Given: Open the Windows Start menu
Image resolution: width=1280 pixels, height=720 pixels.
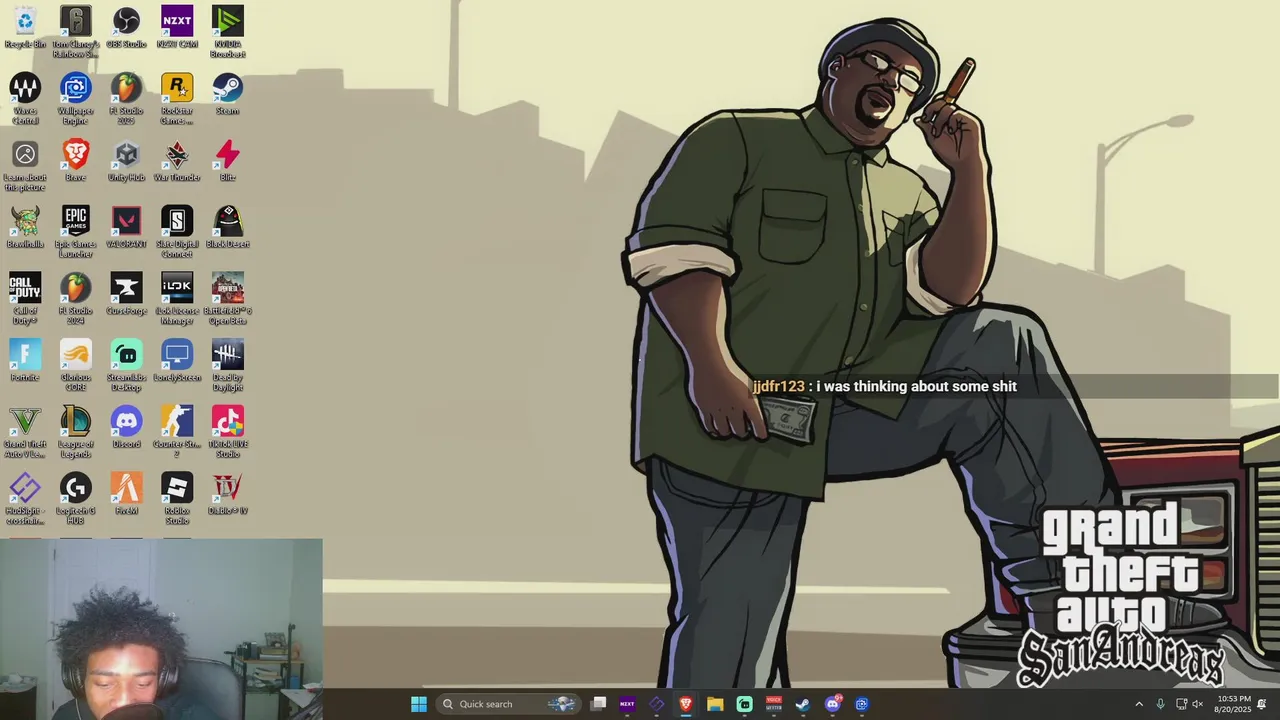Looking at the screenshot, I should (x=419, y=704).
